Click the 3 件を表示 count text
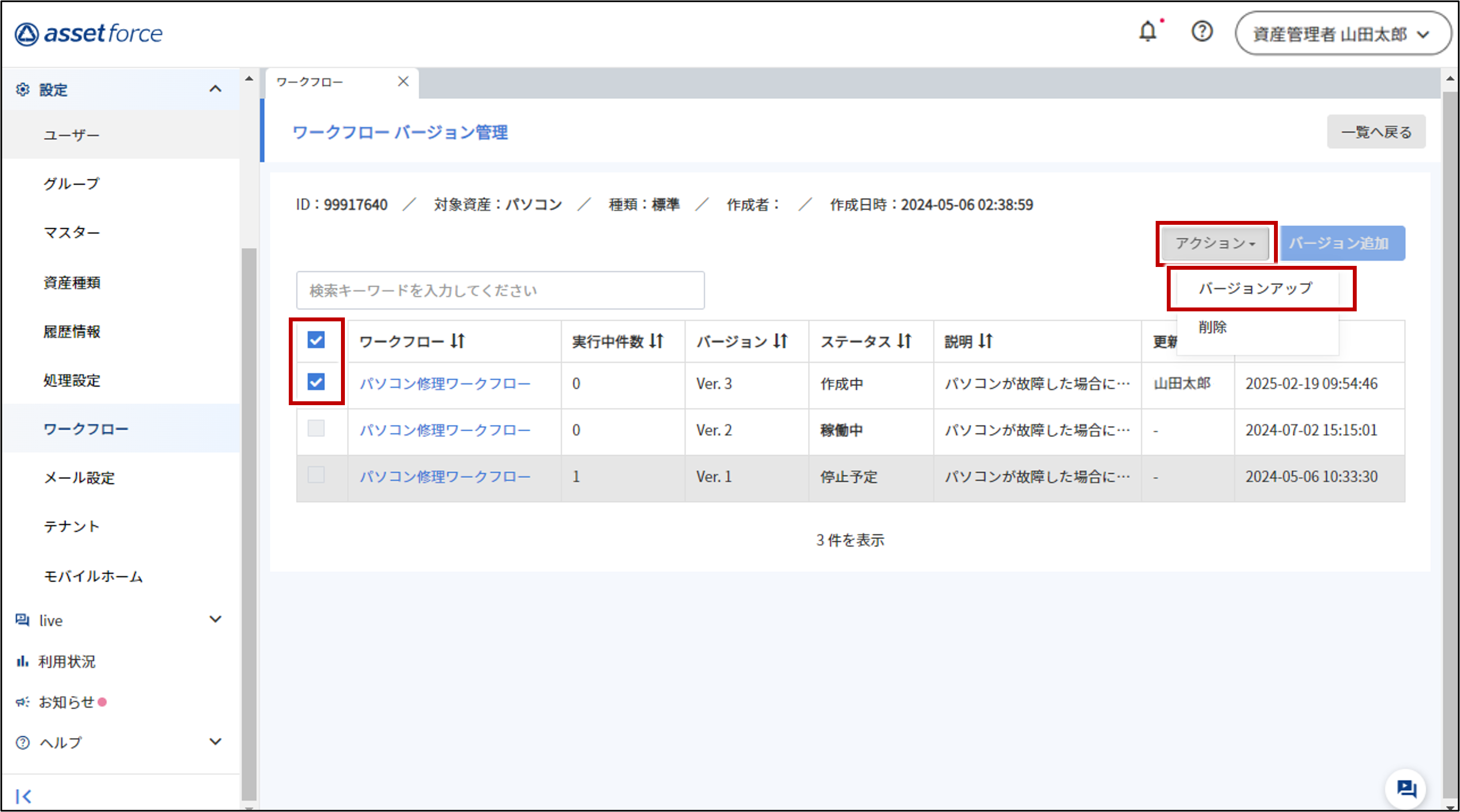The height and width of the screenshot is (812, 1460). tap(850, 540)
